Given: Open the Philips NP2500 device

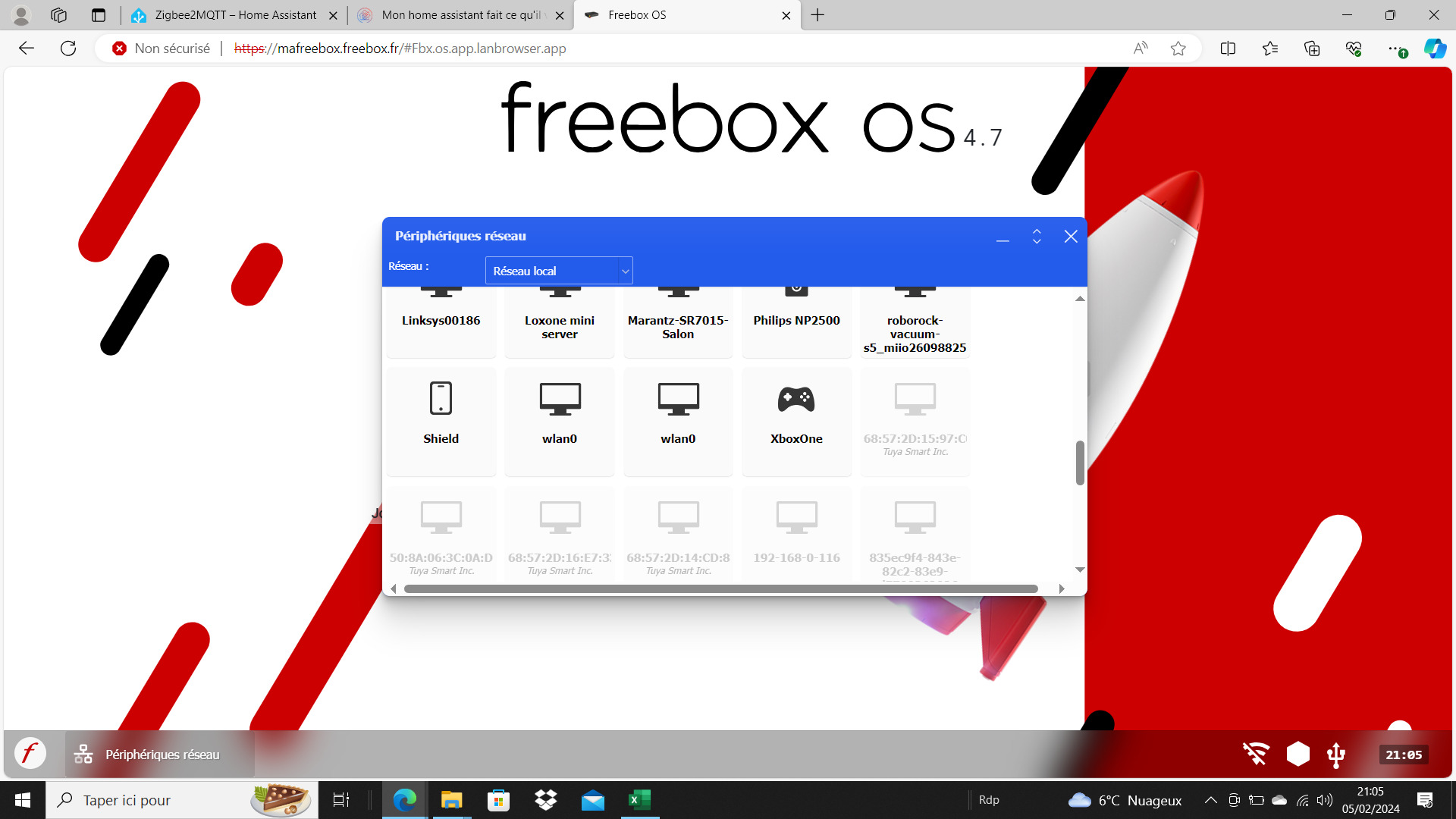Looking at the screenshot, I should 796,322.
